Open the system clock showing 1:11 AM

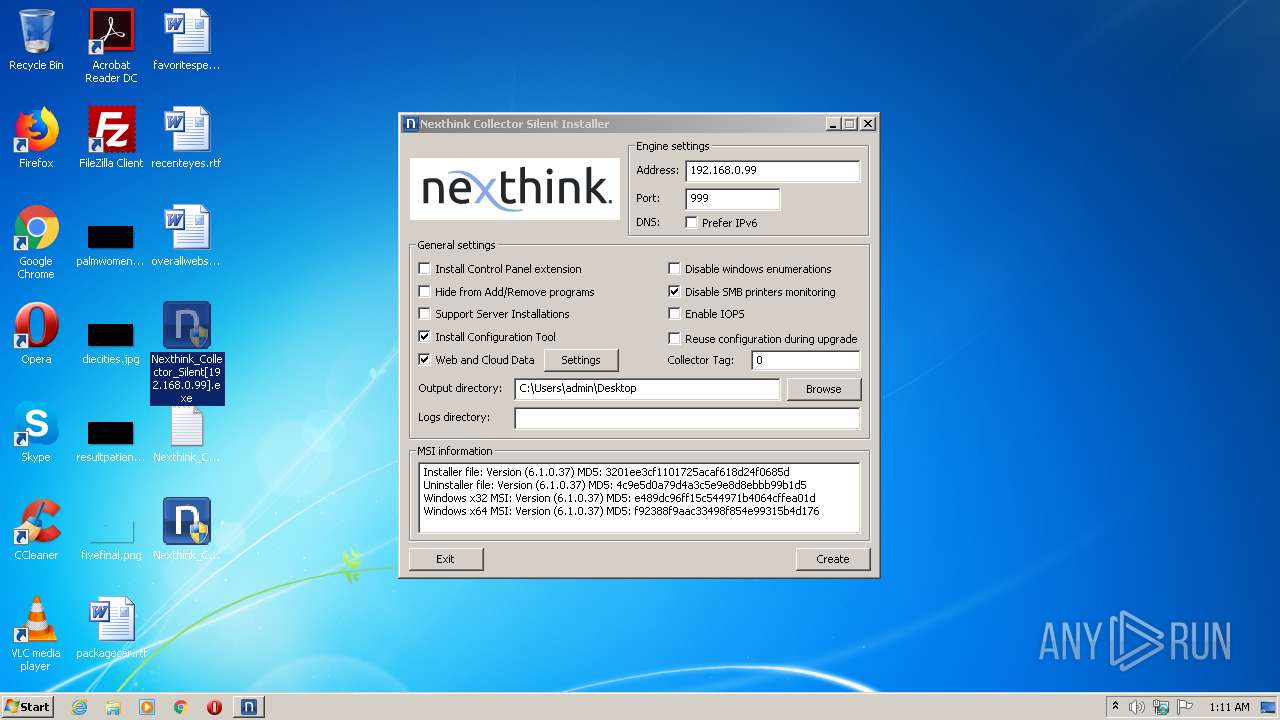pyautogui.click(x=1229, y=707)
